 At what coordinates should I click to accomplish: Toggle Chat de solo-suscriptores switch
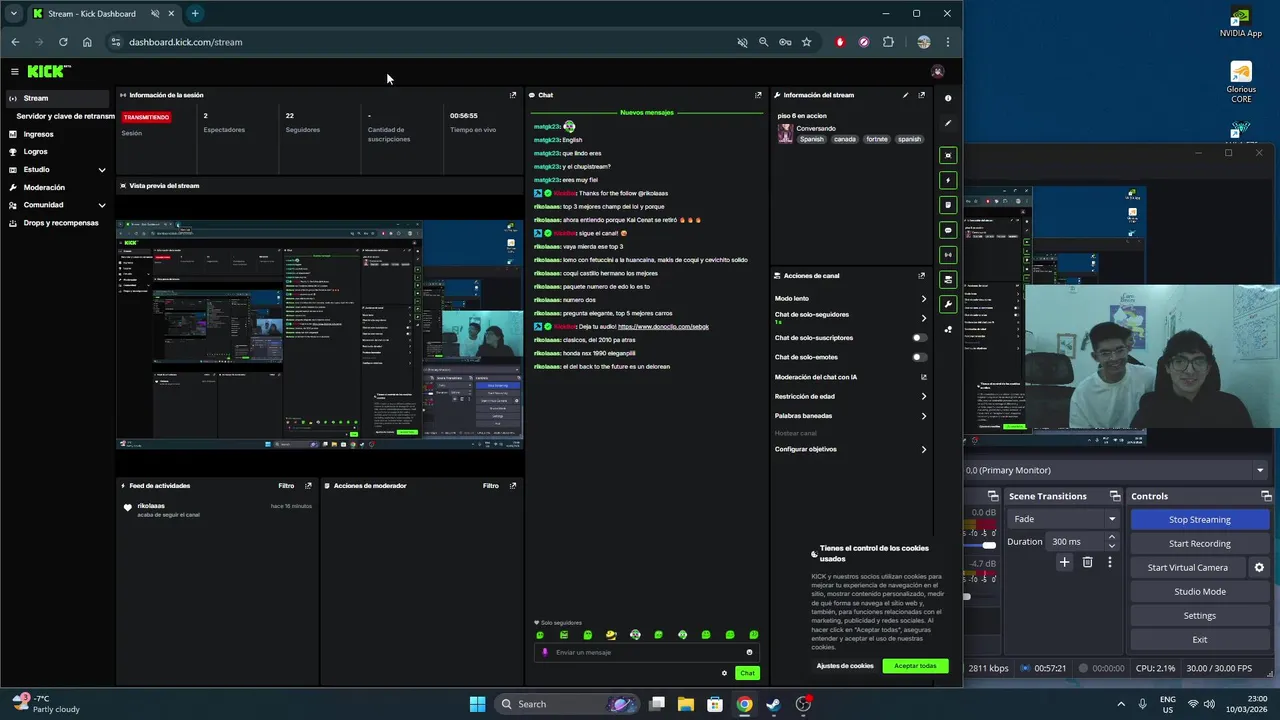(x=919, y=338)
